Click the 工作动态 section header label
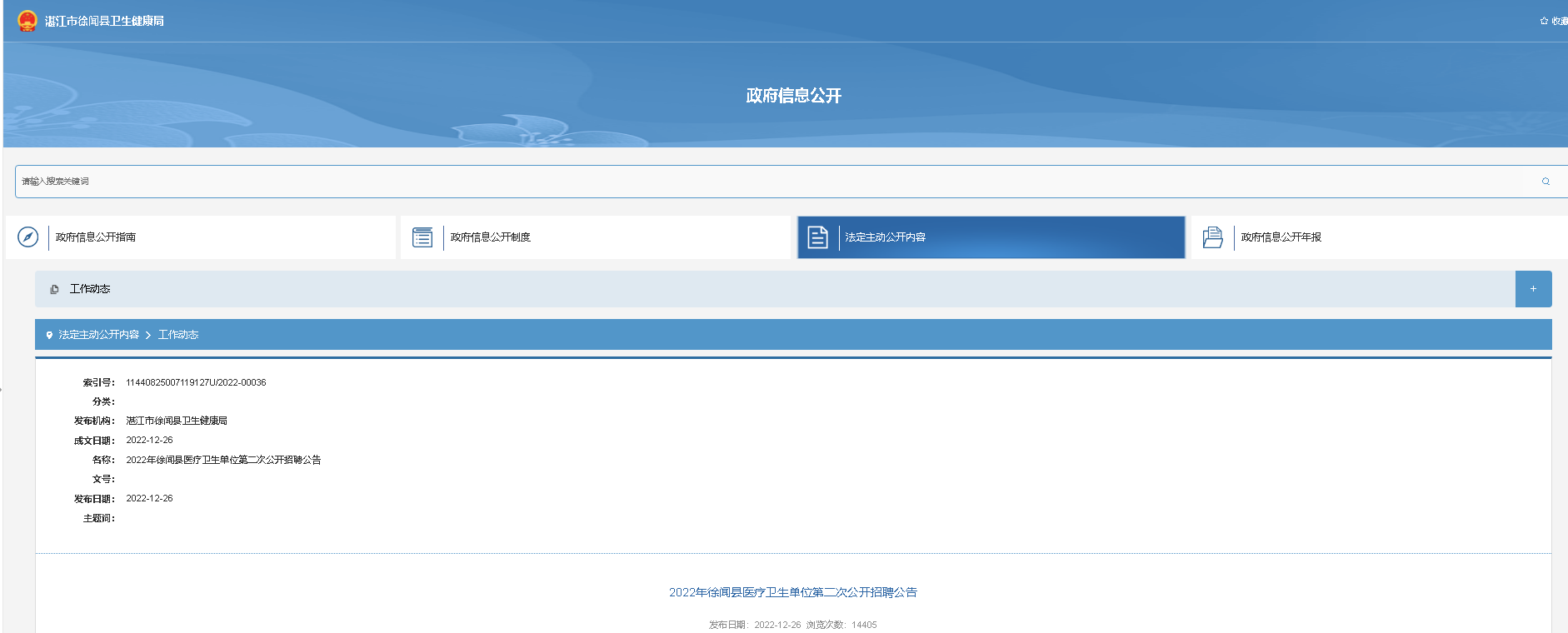The width and height of the screenshot is (1568, 633). pos(90,289)
